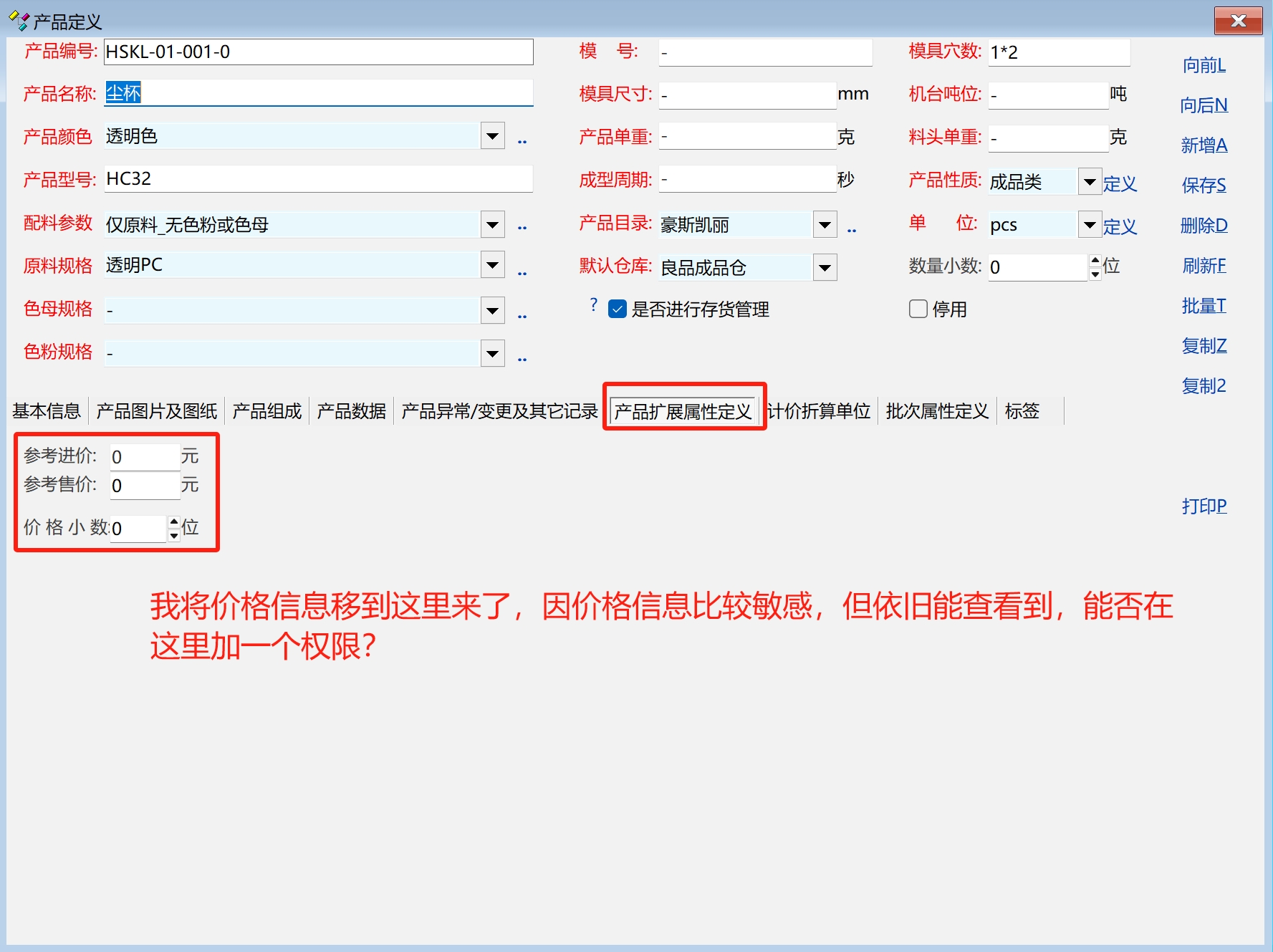Image resolution: width=1273 pixels, height=952 pixels.
Task: Open the 批次属性定义 tab
Action: [x=936, y=411]
